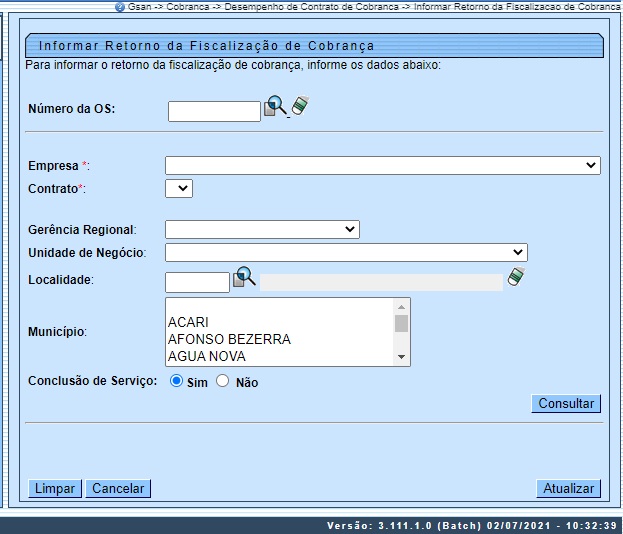Open the help icon beside Gsan breadcrumb

pyautogui.click(x=120, y=7)
